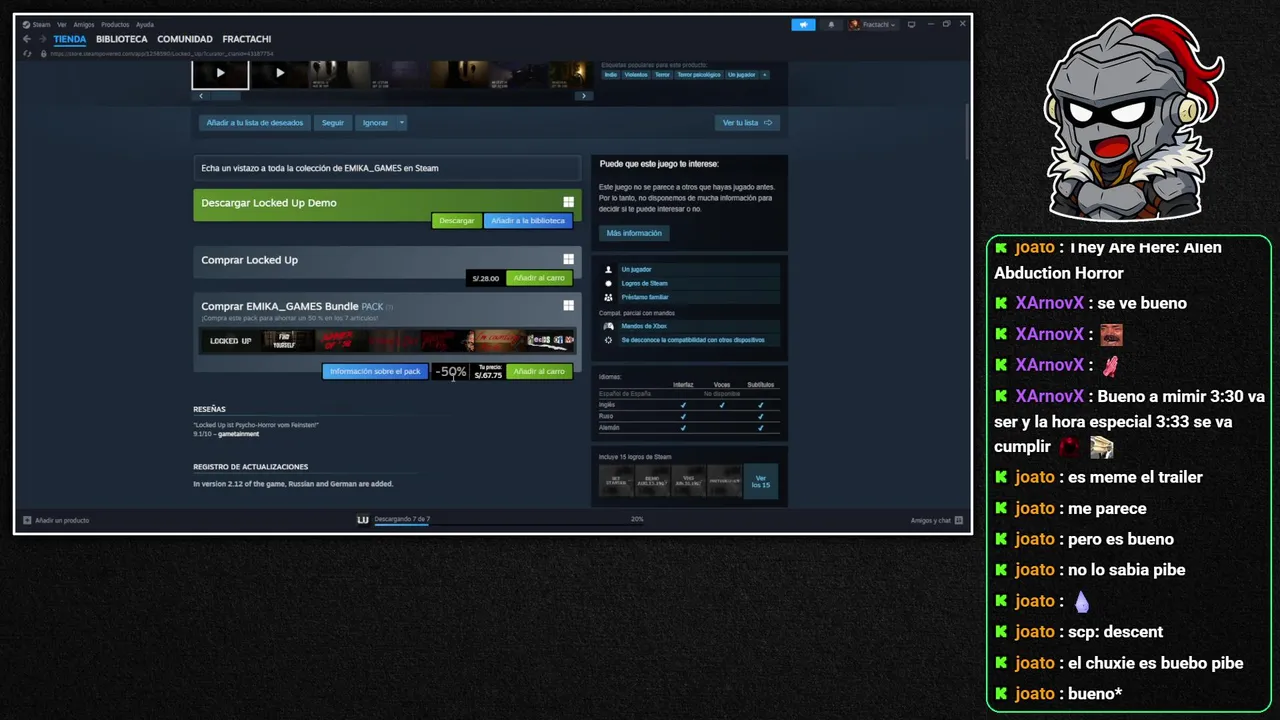Image resolution: width=1280 pixels, height=720 pixels.
Task: Click the Terror tag
Action: pos(662,74)
